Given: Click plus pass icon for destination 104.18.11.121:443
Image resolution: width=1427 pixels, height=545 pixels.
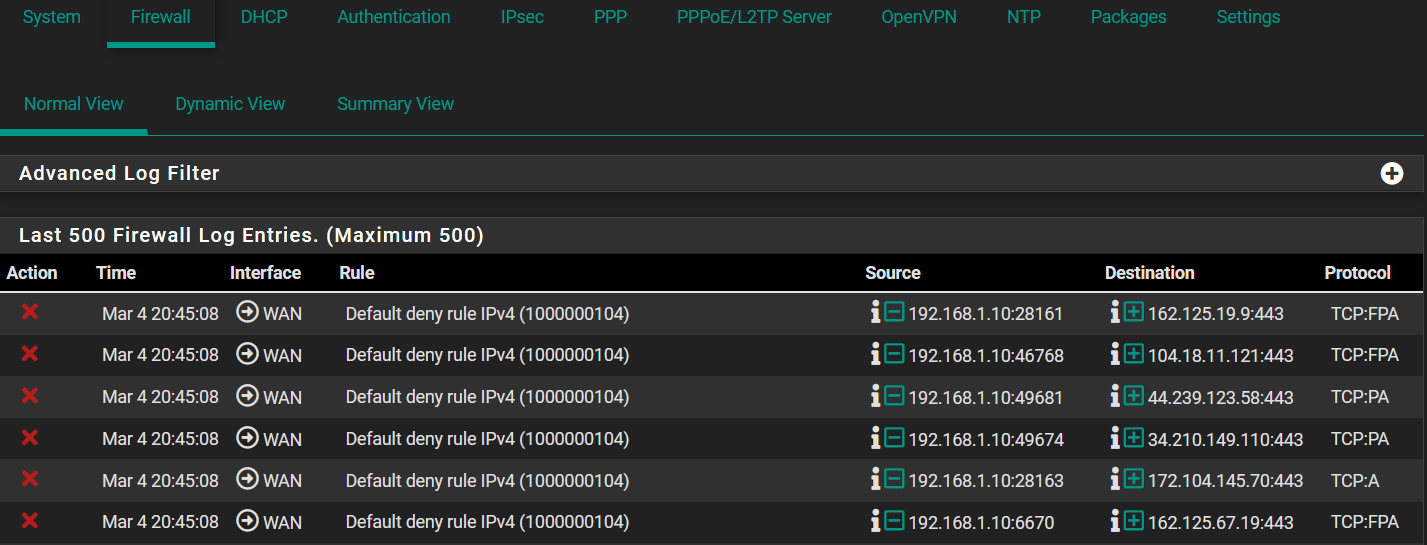Looking at the screenshot, I should (x=1133, y=354).
